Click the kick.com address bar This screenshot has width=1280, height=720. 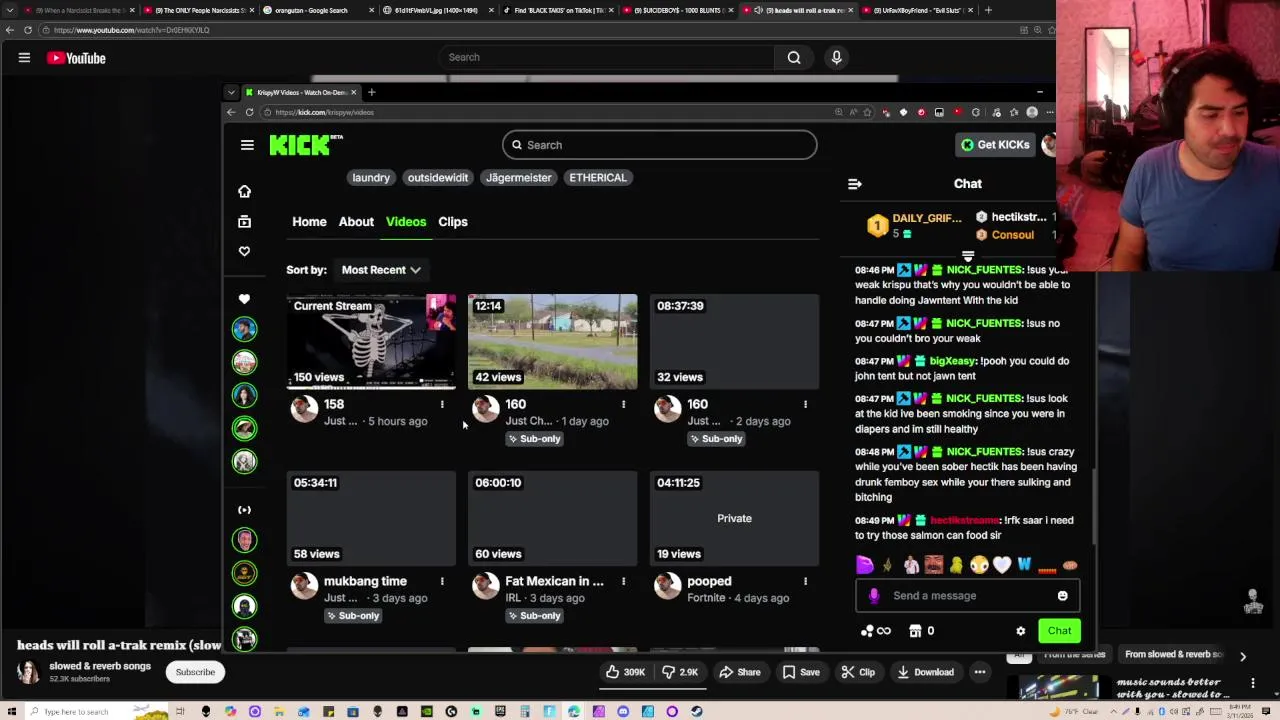[x=550, y=112]
